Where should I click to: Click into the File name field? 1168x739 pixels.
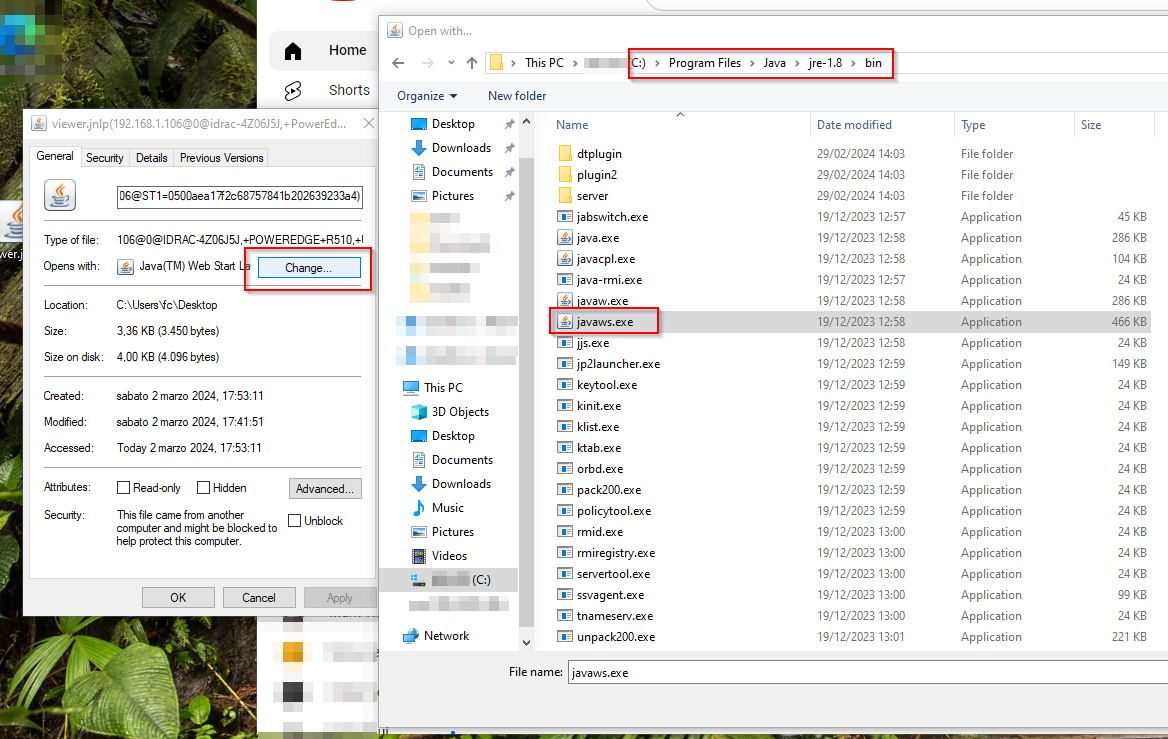(x=868, y=672)
